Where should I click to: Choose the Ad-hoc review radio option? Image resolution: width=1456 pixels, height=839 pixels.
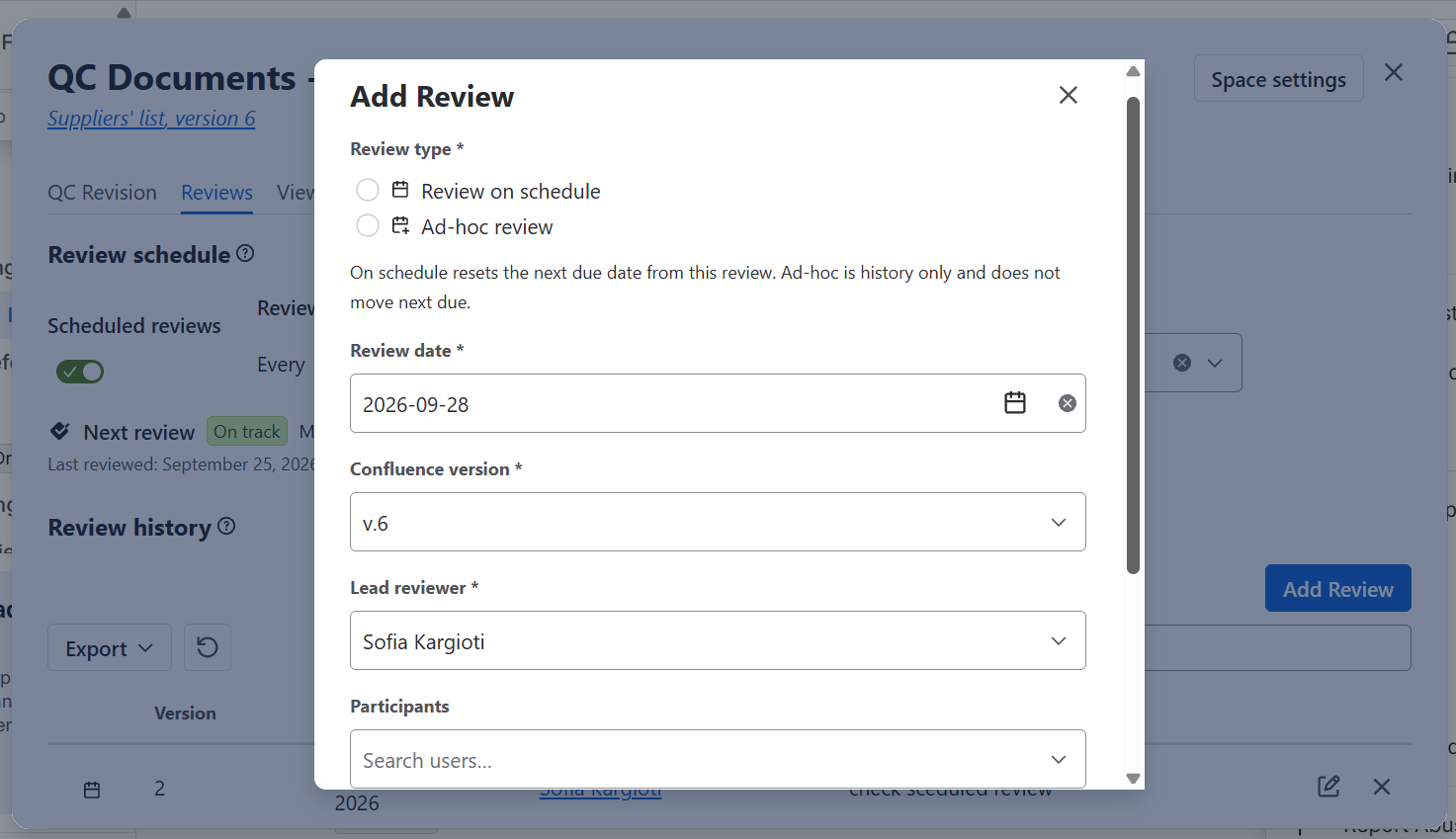click(x=368, y=225)
